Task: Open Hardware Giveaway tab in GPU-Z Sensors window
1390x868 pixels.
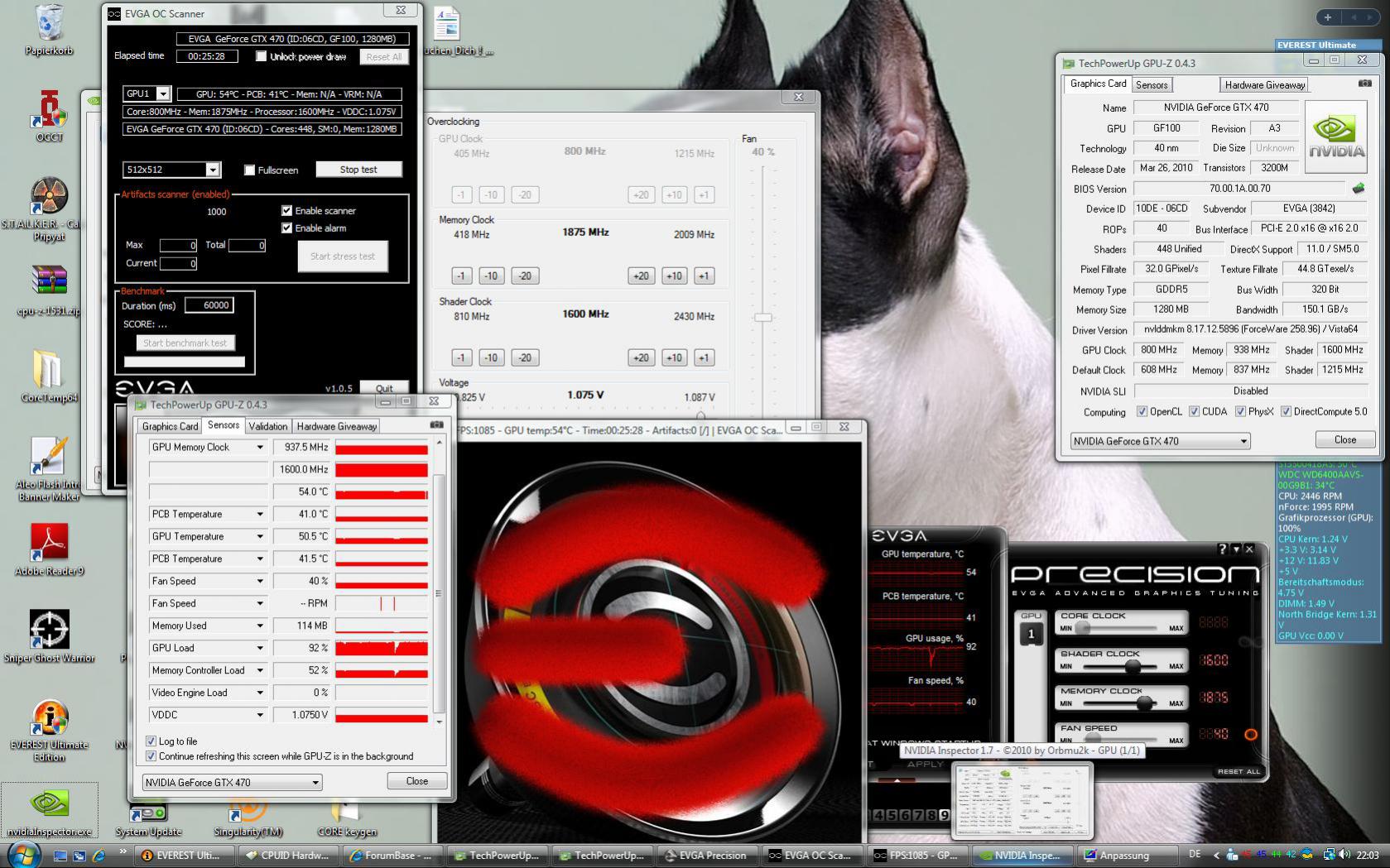Action: [337, 426]
